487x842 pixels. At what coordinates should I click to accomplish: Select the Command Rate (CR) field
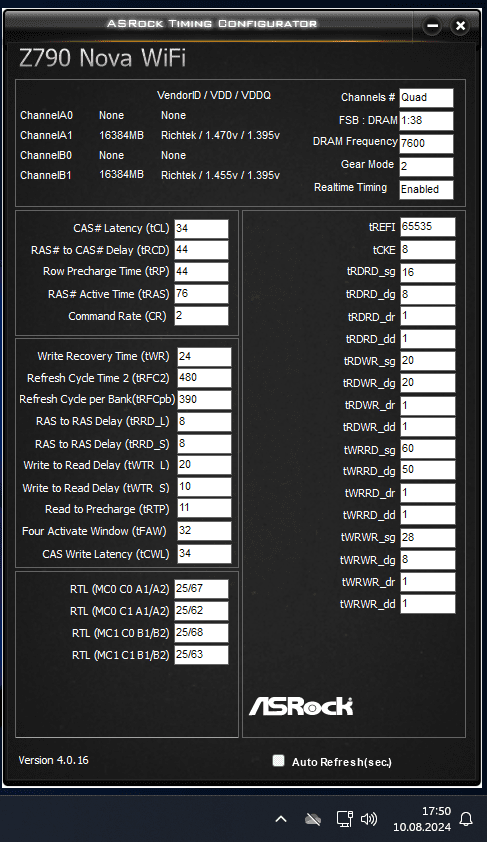coord(201,316)
